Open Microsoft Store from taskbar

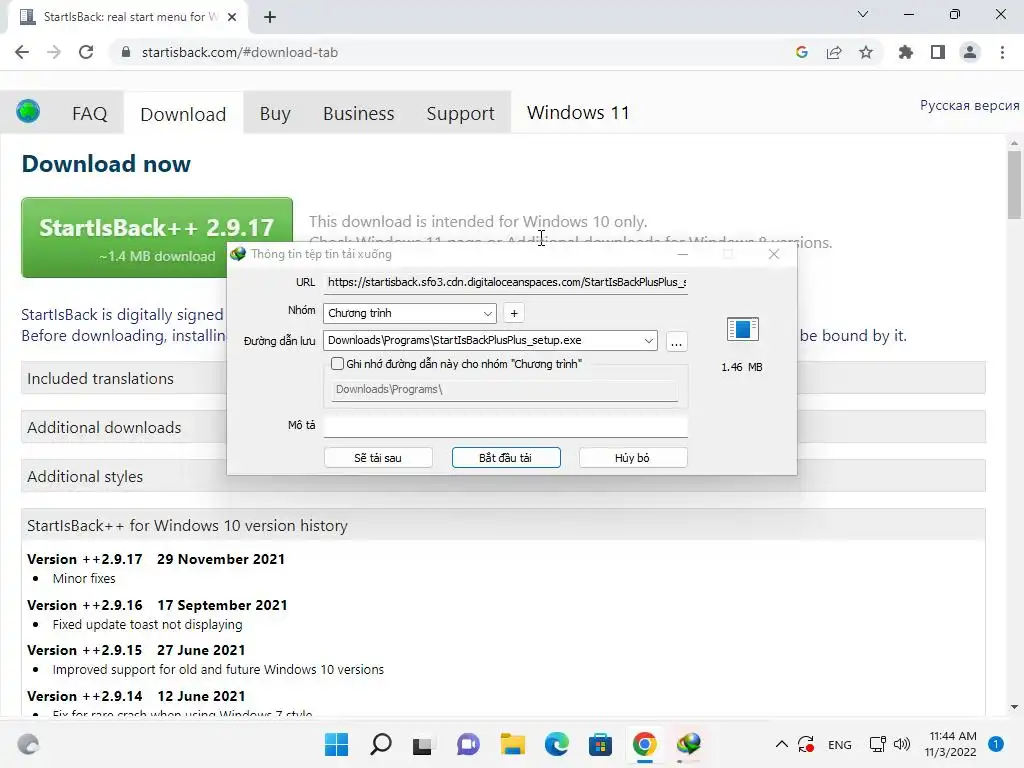pos(600,744)
